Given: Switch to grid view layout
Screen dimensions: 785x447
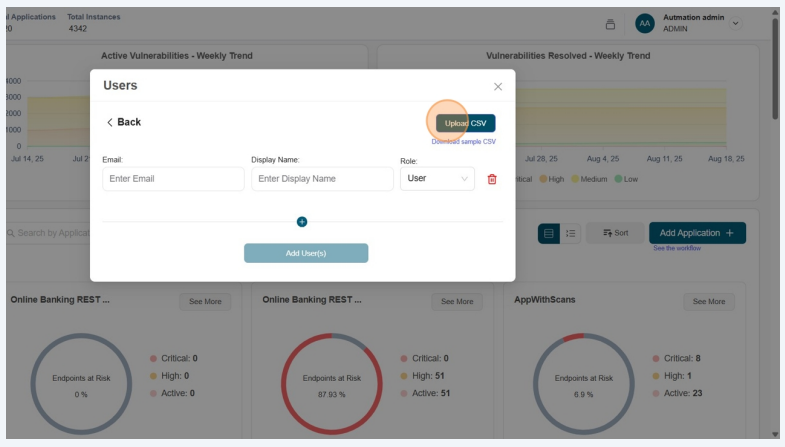Looking at the screenshot, I should coord(548,233).
